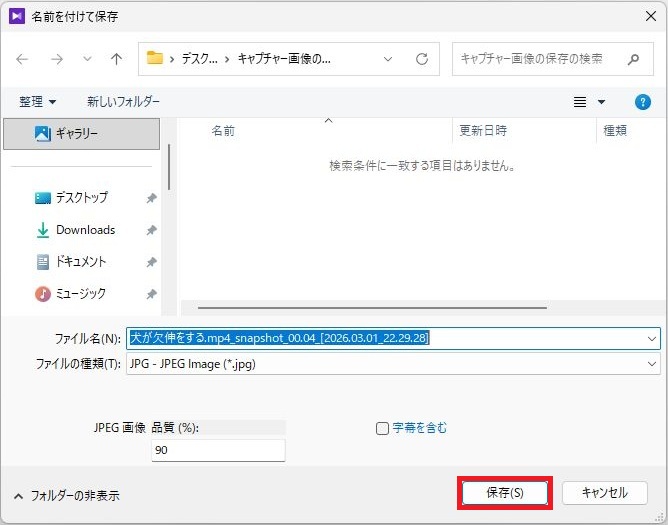Screen dimensions: 668x525
Task: Click the search magnifier icon
Action: [x=633, y=59]
